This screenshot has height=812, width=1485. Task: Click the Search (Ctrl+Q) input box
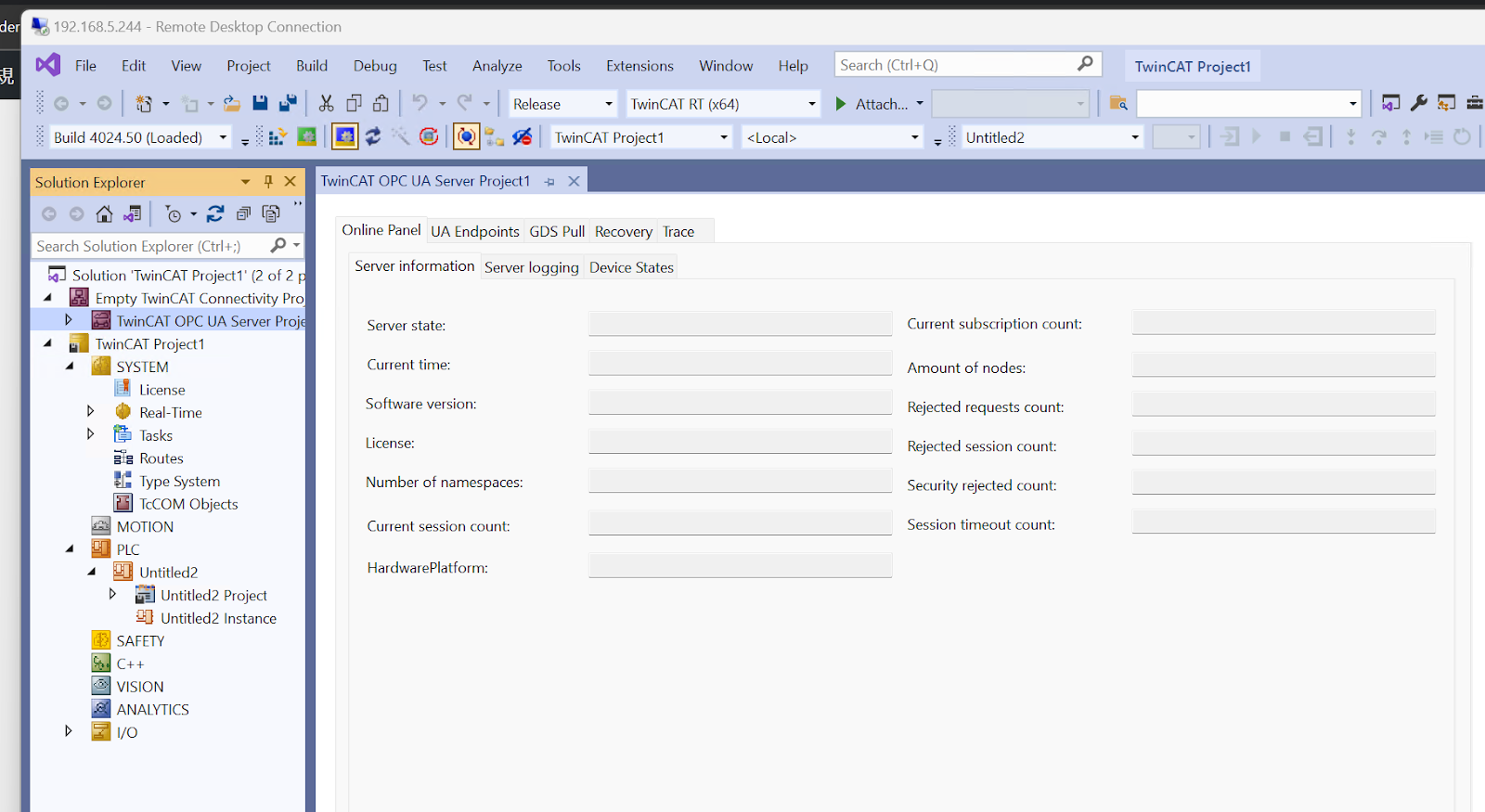pos(968,65)
